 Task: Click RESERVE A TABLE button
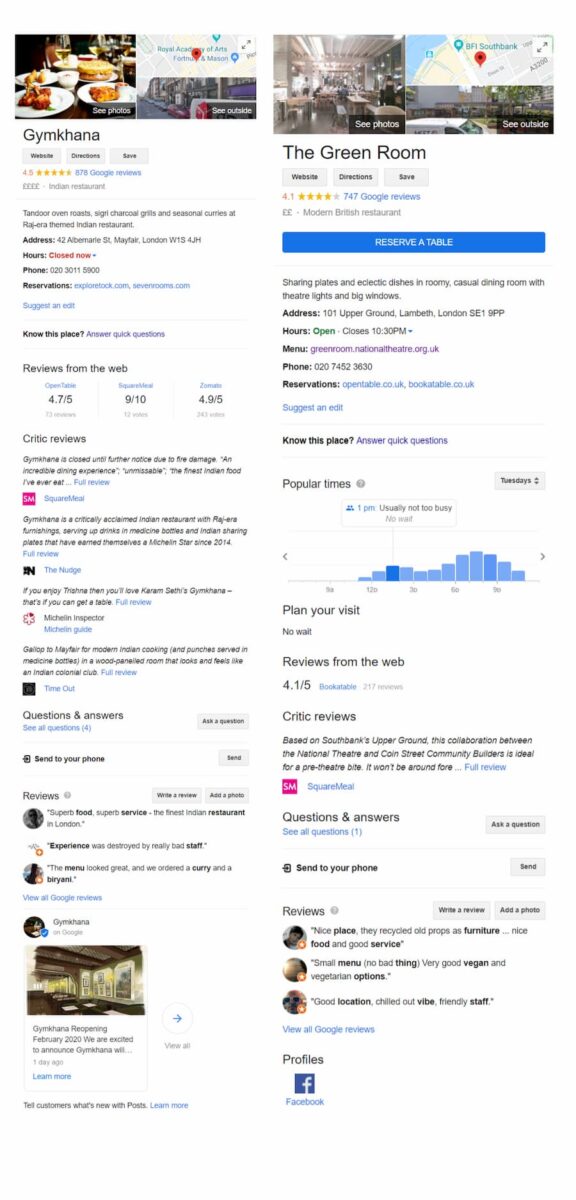click(x=414, y=242)
